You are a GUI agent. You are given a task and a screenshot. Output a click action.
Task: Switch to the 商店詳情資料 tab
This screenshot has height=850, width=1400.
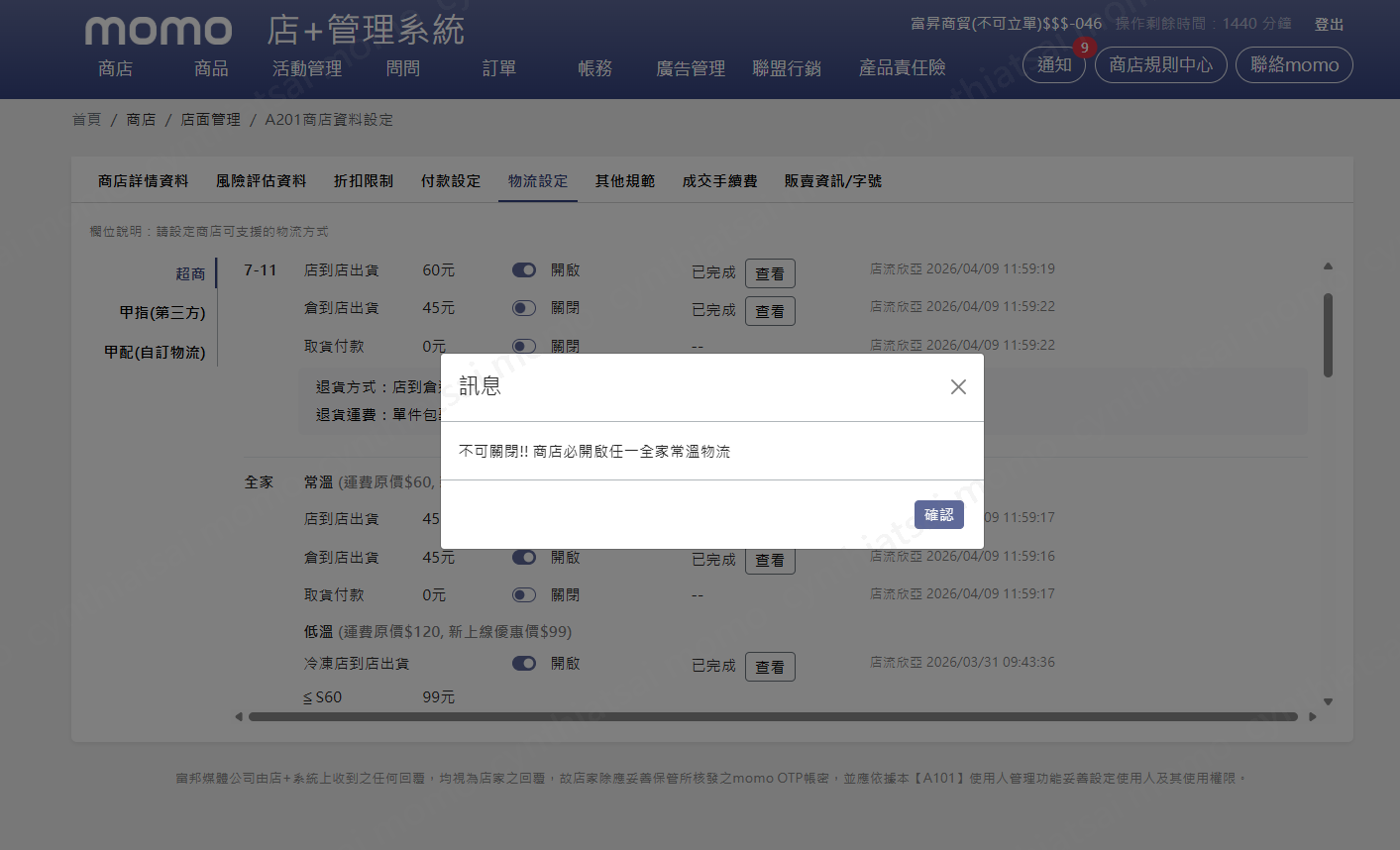pyautogui.click(x=144, y=181)
